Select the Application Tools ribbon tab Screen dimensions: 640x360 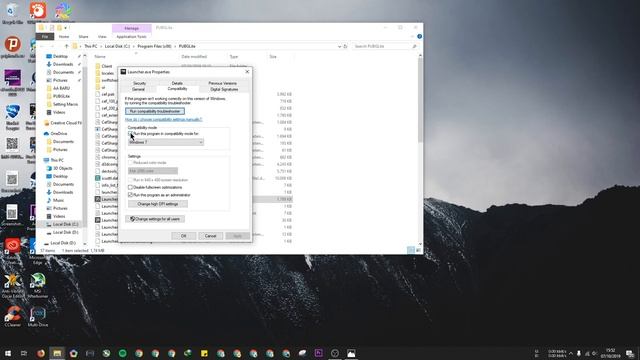click(131, 37)
